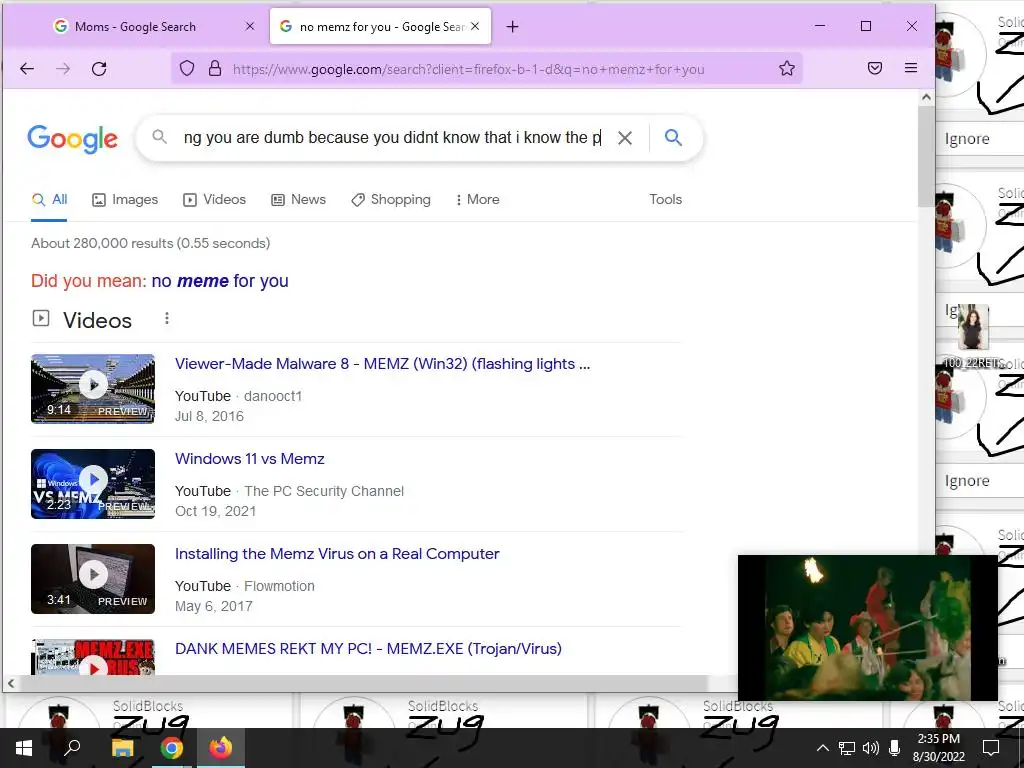This screenshot has height=768, width=1024.
Task: Open the volume speaker tray icon
Action: tap(871, 748)
